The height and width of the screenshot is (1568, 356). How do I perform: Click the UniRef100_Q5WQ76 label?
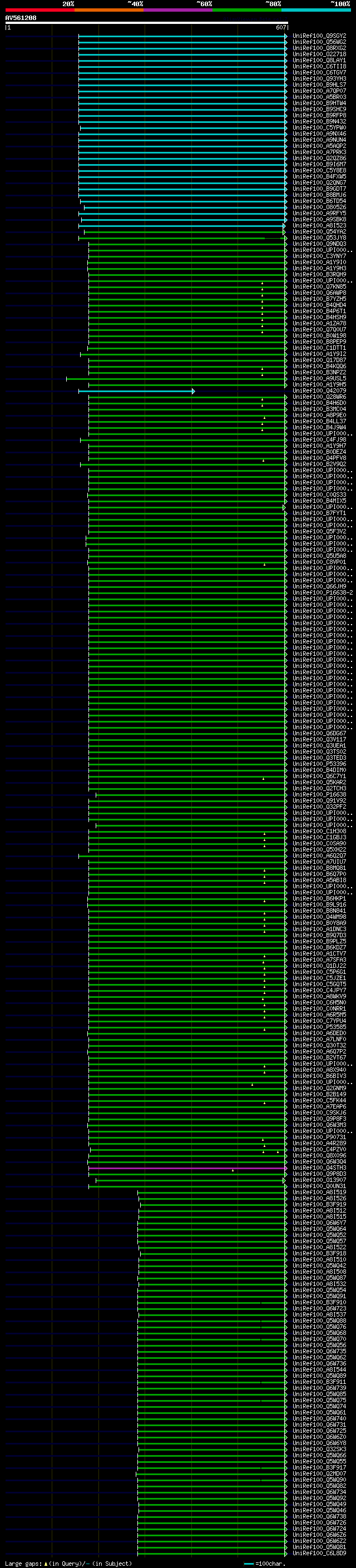tap(319, 1327)
